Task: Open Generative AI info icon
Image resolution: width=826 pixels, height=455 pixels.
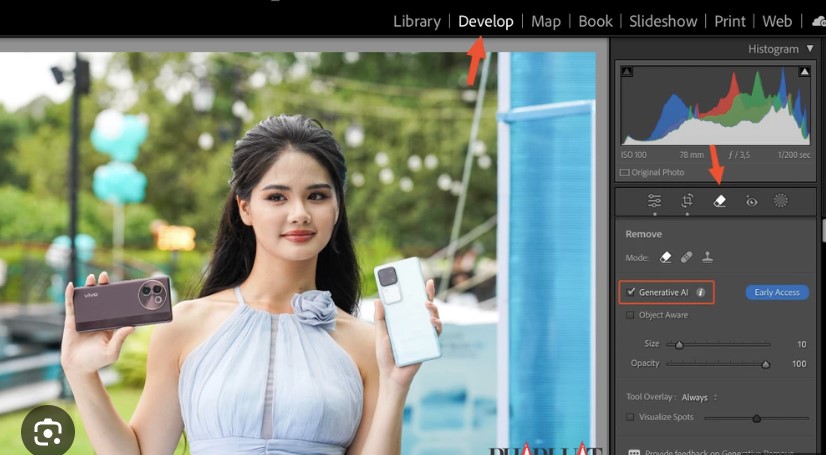Action: [700, 292]
